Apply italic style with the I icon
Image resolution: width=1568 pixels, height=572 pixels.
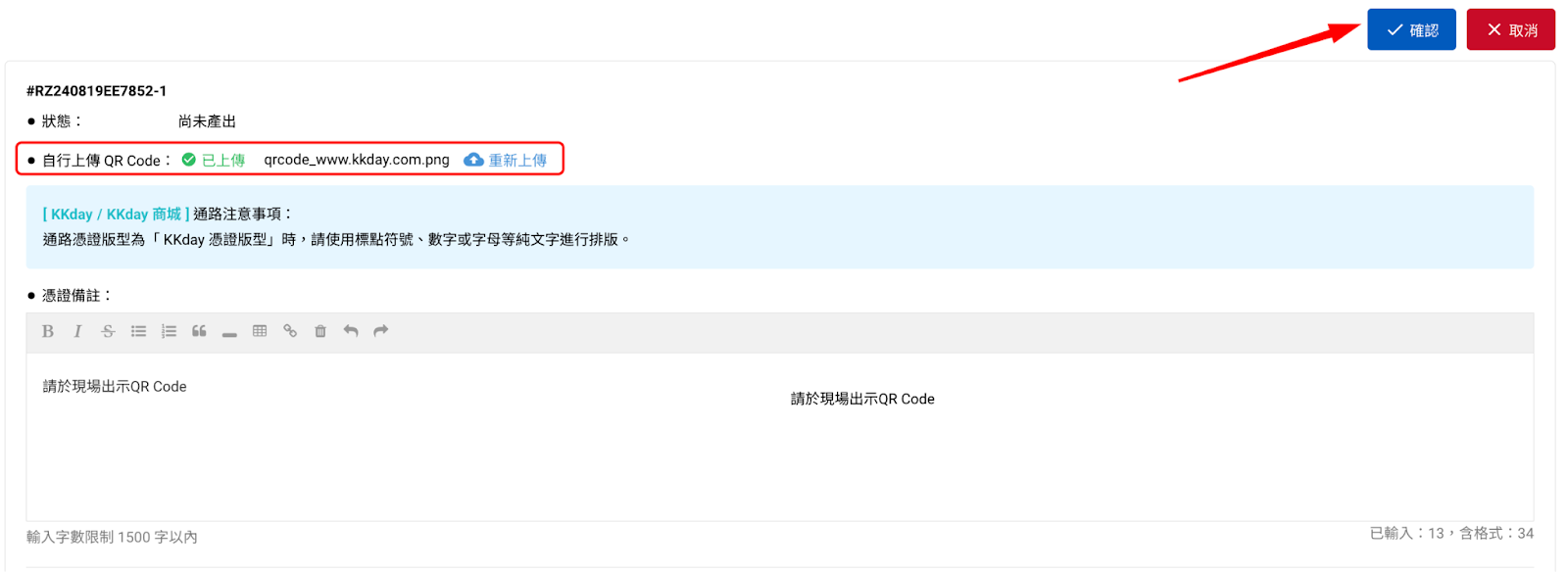pos(77,331)
